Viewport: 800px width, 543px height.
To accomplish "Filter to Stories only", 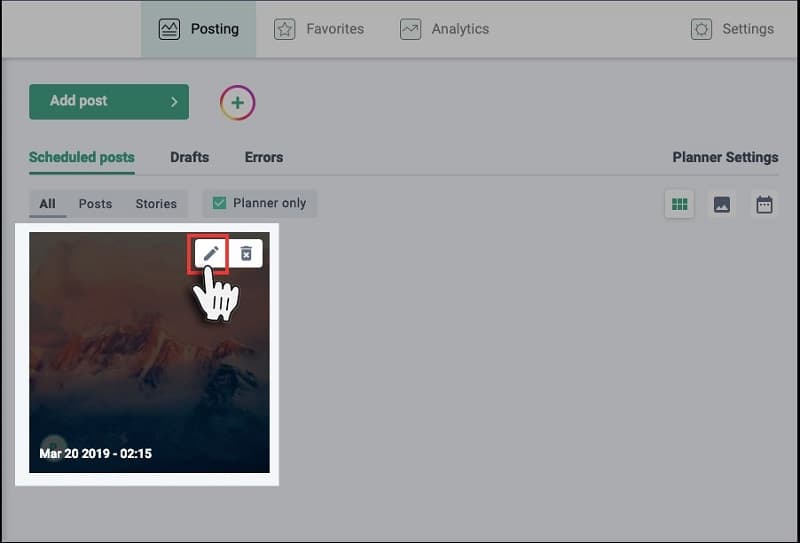I will coord(156,204).
